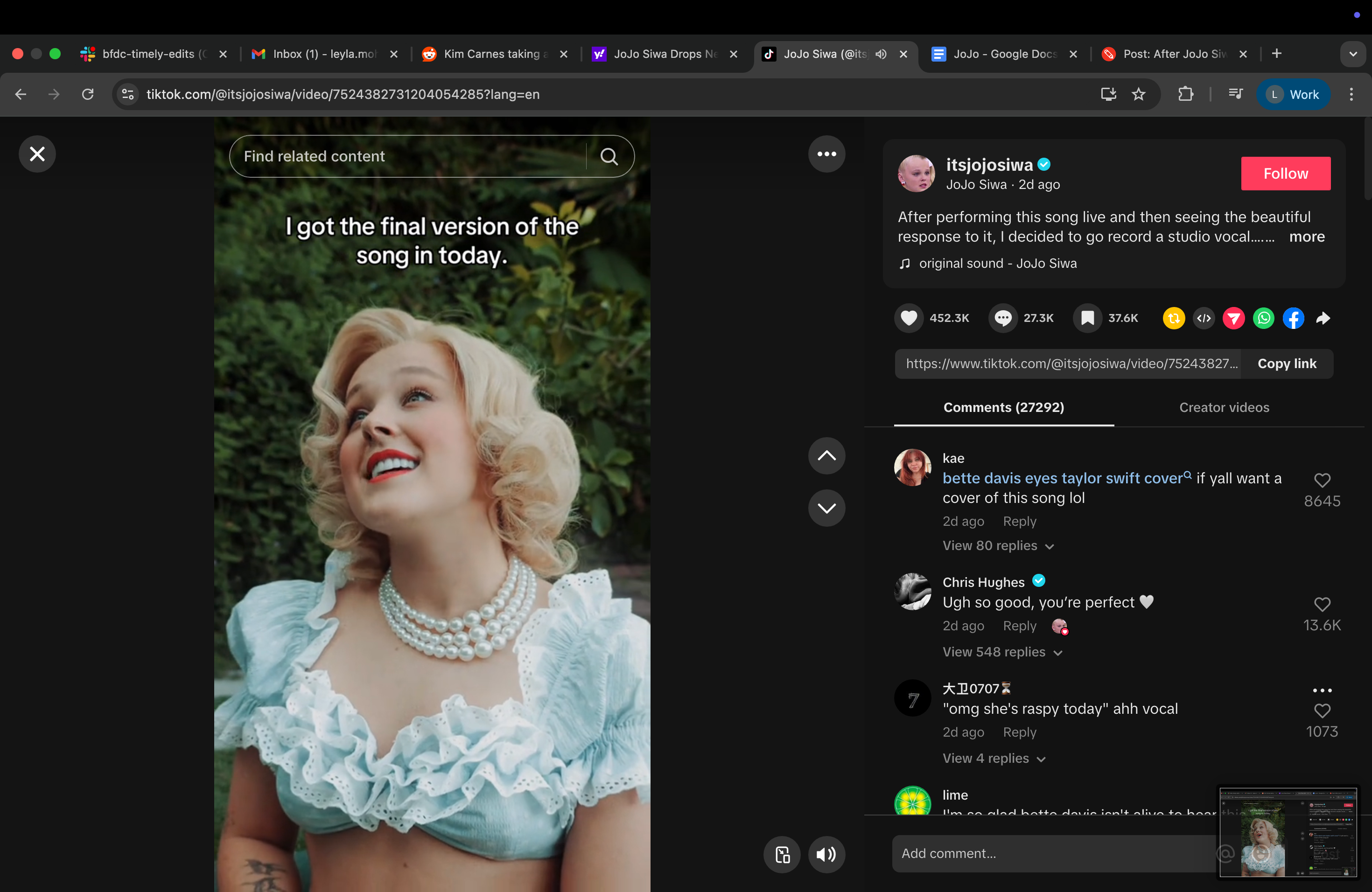The height and width of the screenshot is (892, 1372).
Task: Like the video via heart icon
Action: click(x=909, y=318)
